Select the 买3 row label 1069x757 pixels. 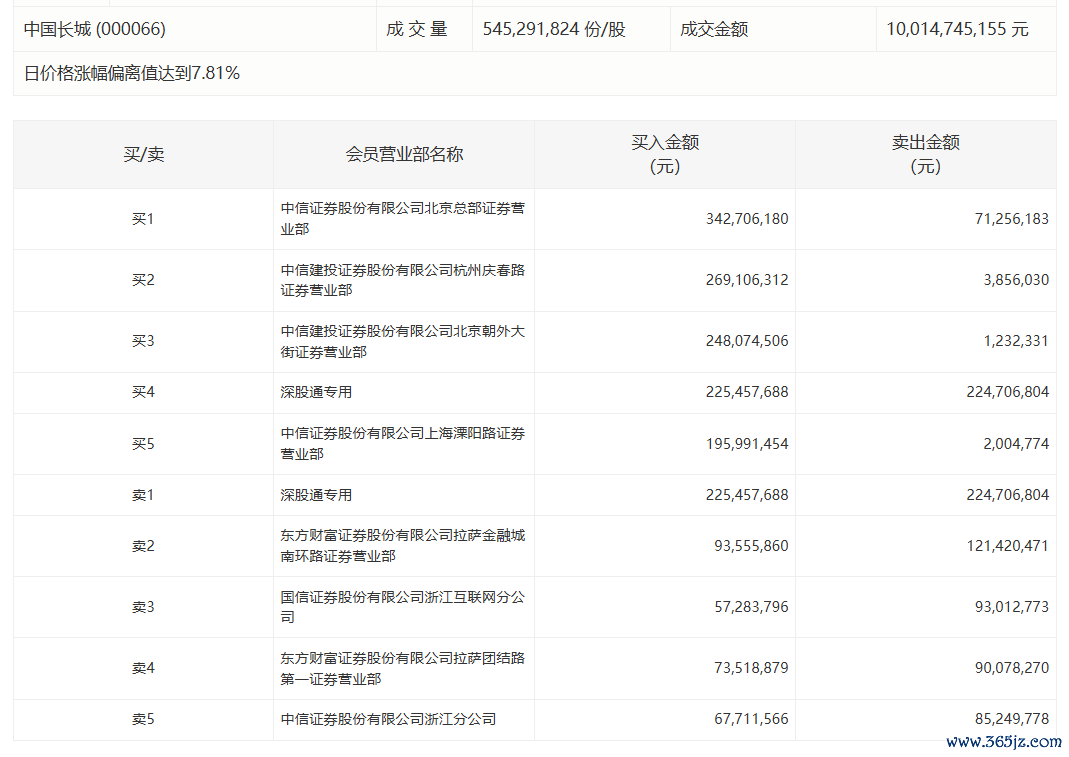click(x=143, y=341)
